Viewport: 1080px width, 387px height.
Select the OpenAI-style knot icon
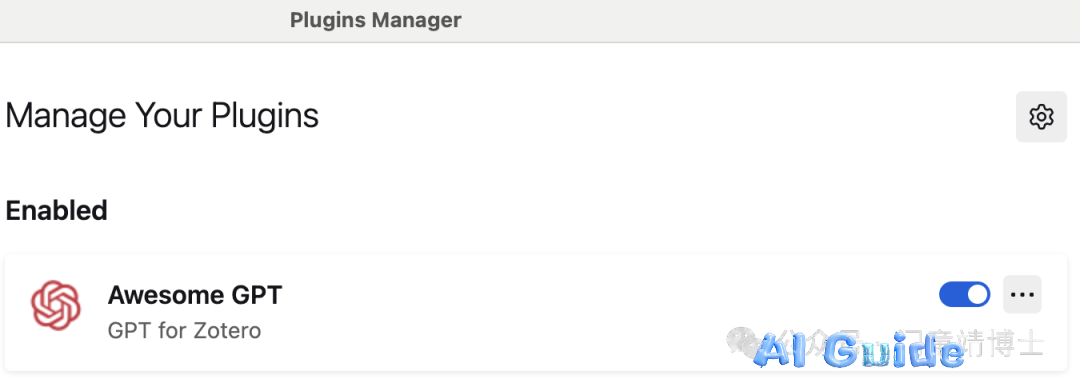[x=56, y=305]
